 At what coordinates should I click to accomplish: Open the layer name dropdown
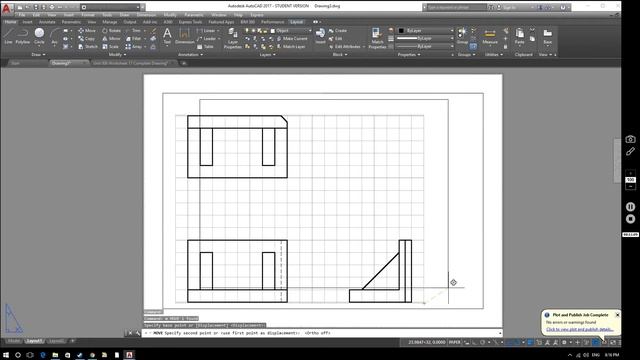pos(291,31)
